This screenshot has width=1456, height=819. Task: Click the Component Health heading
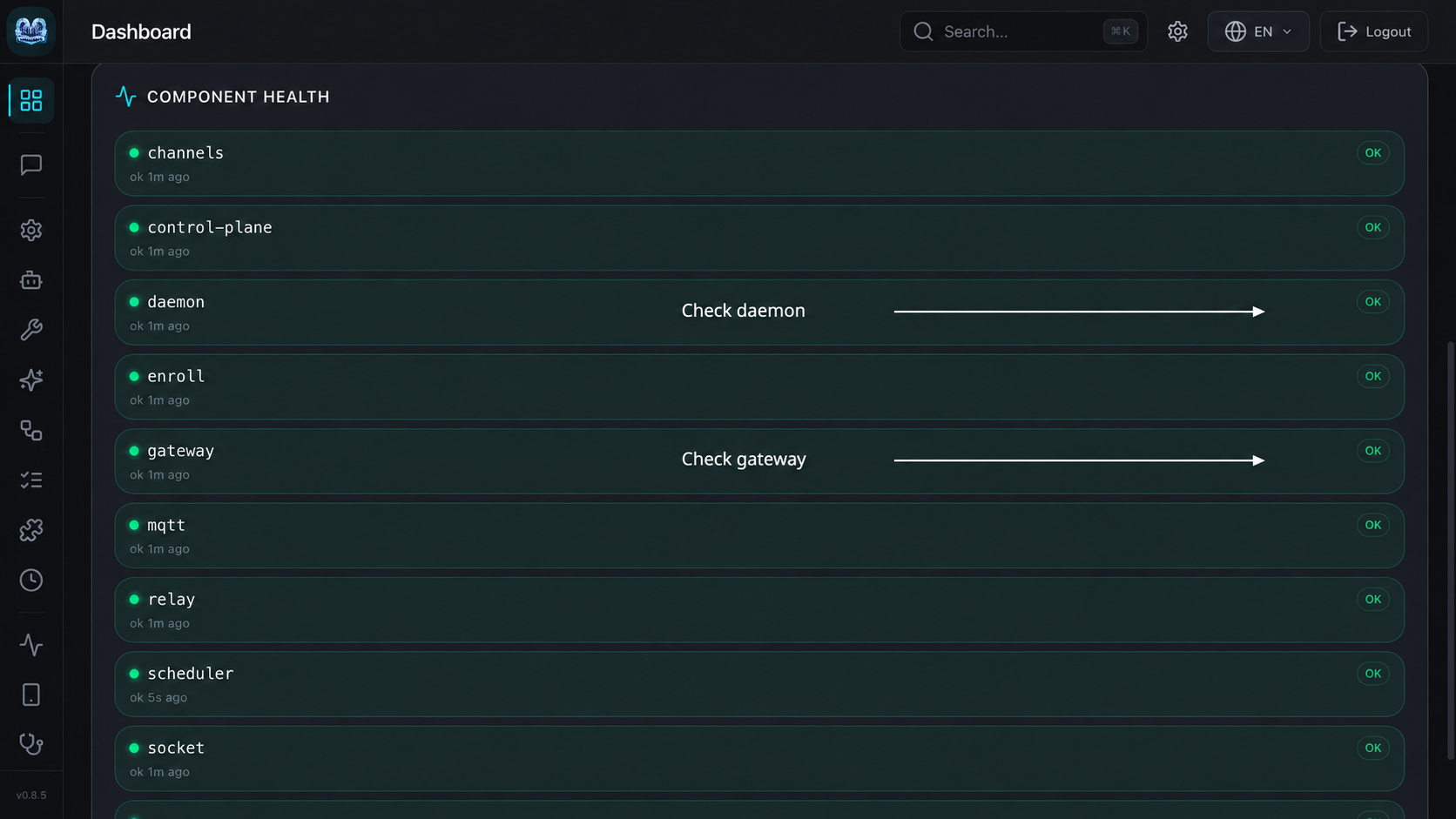coord(238,97)
